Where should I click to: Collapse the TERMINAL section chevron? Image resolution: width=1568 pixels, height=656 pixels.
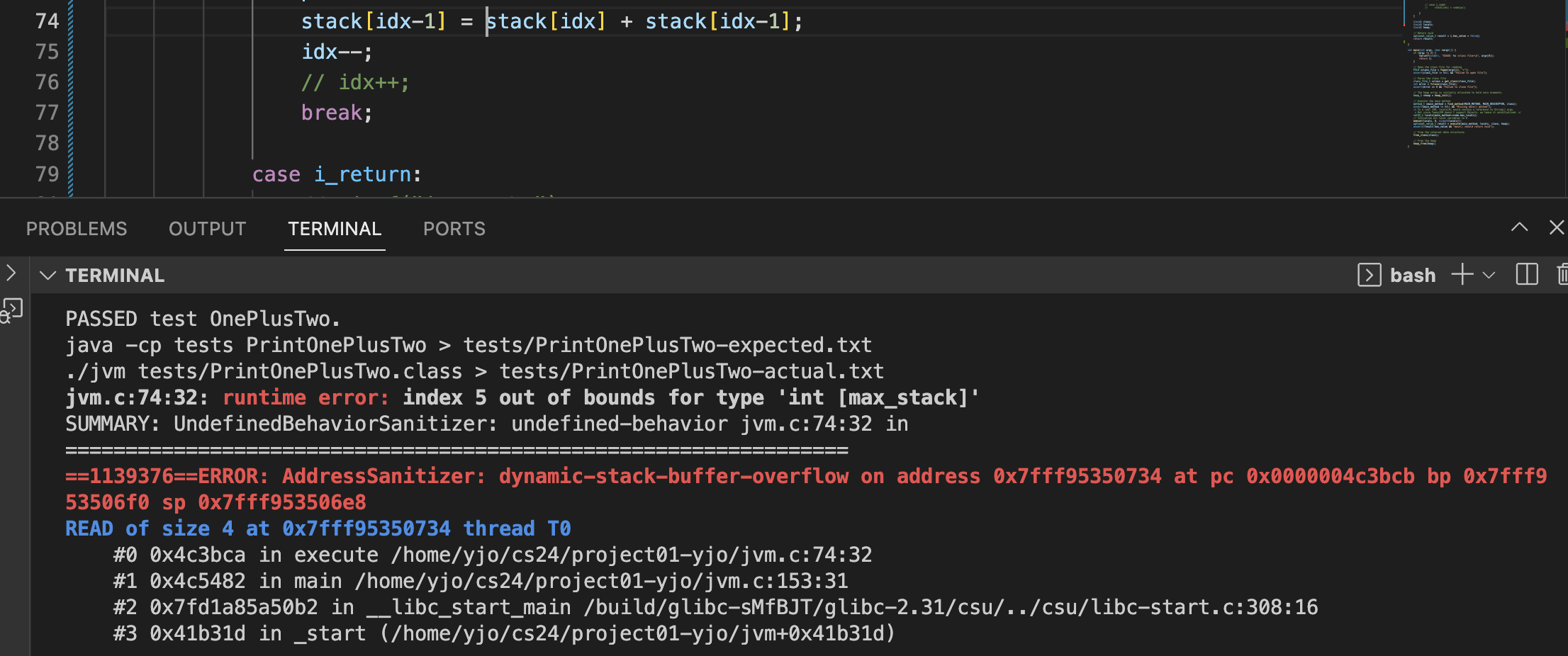pos(47,276)
